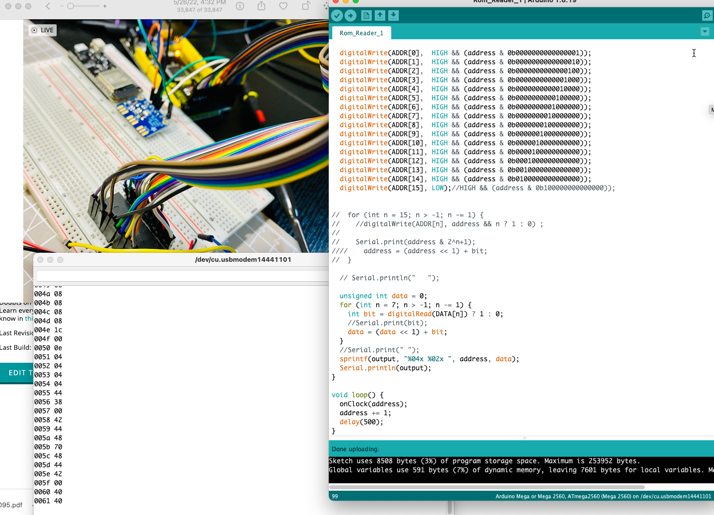Go back using the chevron arrow
The width and height of the screenshot is (714, 515).
(48, 7)
